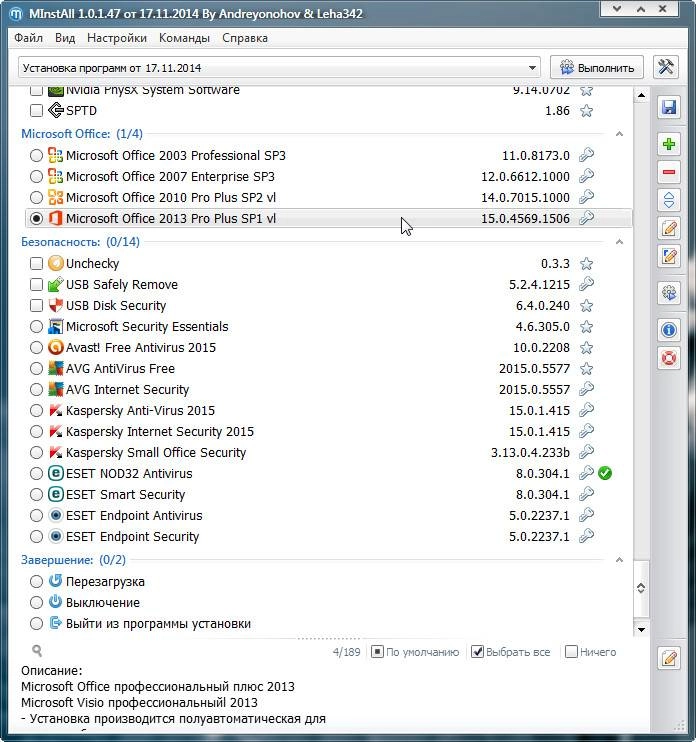Image resolution: width=696 pixels, height=742 pixels.
Task: Open the Вид menu
Action: tap(65, 38)
